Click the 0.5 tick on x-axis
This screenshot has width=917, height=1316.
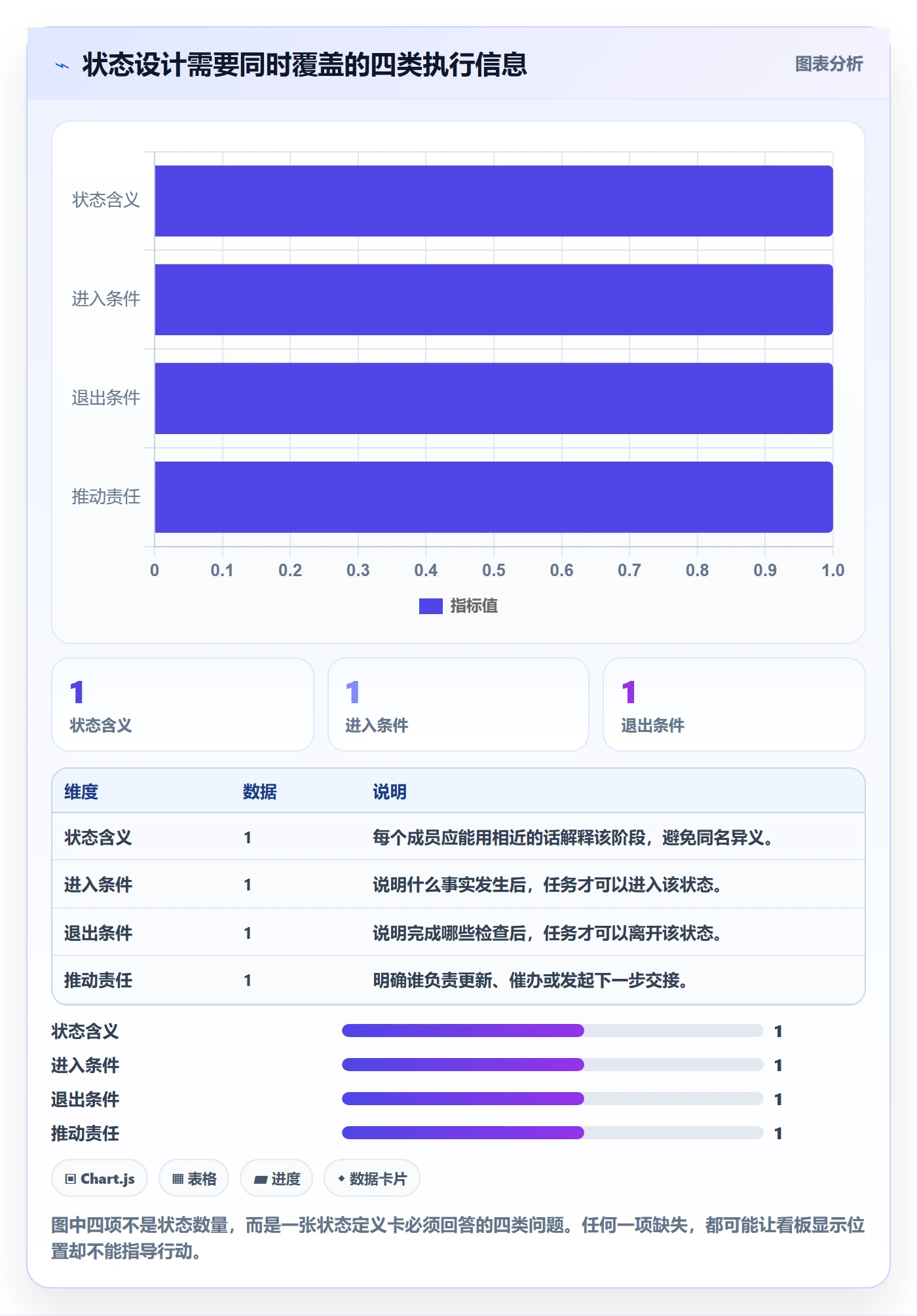(494, 570)
